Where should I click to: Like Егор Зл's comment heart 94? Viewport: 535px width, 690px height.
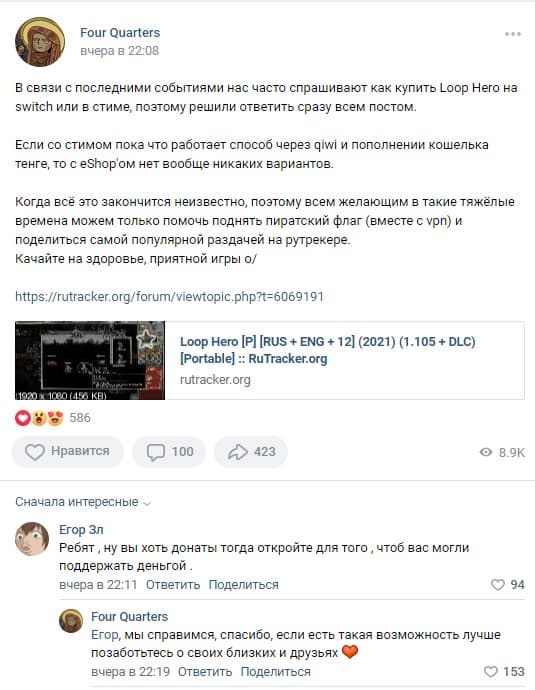coord(507,584)
